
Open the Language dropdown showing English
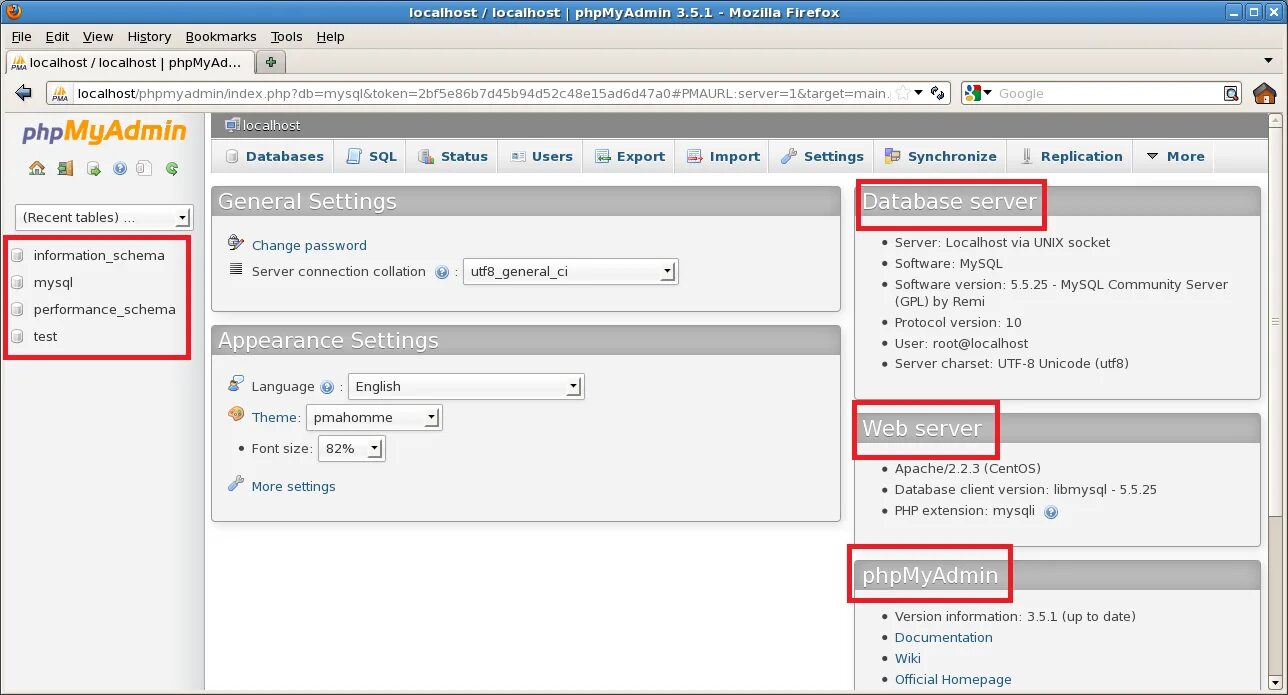tap(466, 386)
